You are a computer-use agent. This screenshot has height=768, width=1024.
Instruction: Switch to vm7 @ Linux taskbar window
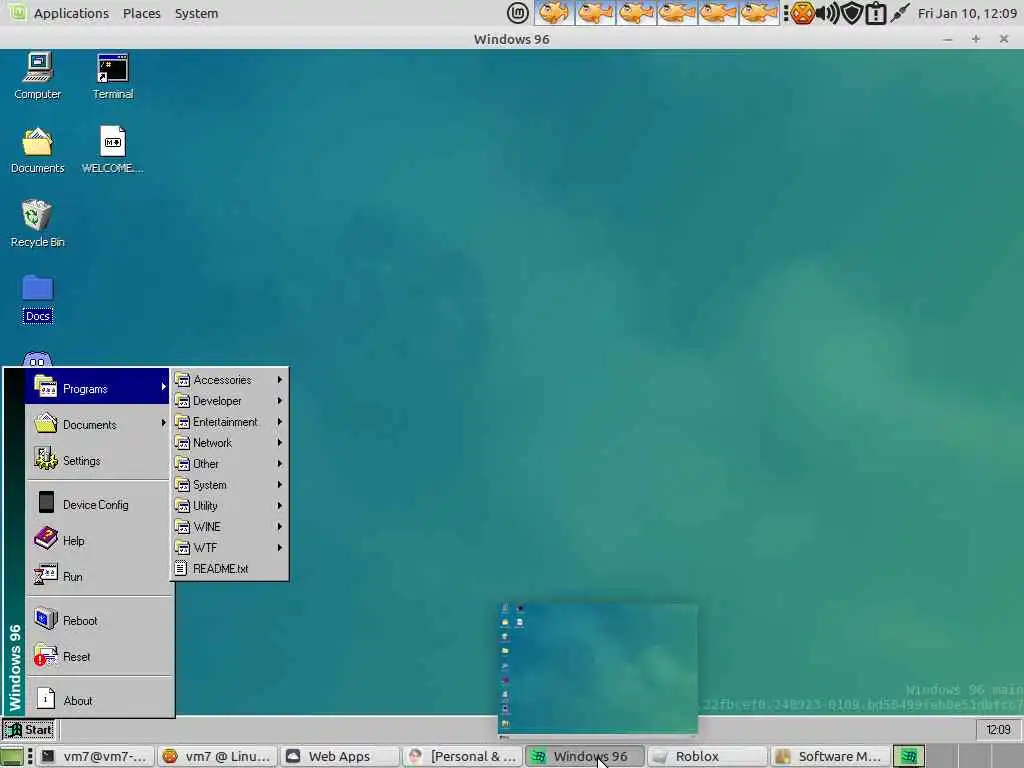[217, 756]
